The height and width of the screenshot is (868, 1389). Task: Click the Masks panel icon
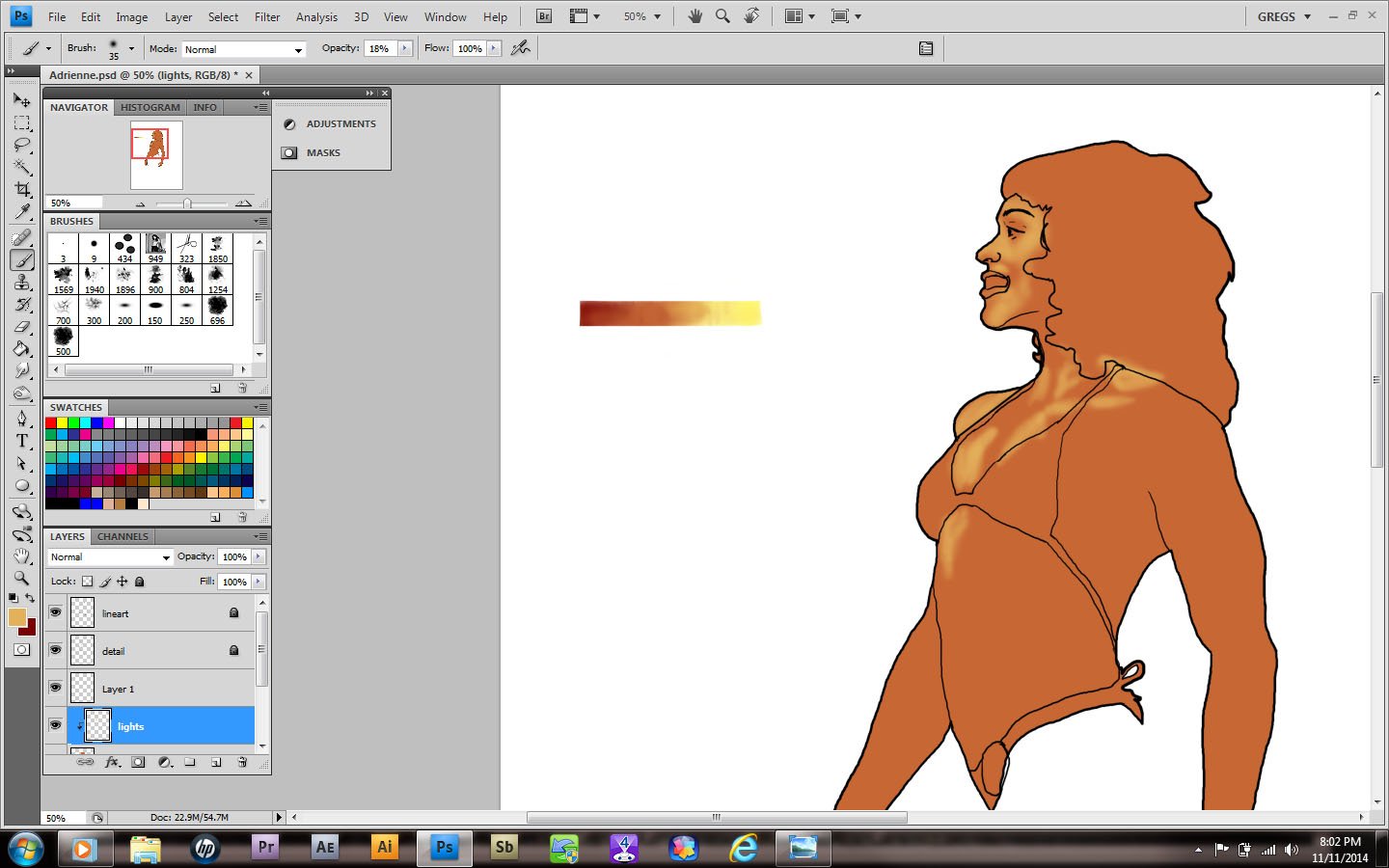coord(289,152)
